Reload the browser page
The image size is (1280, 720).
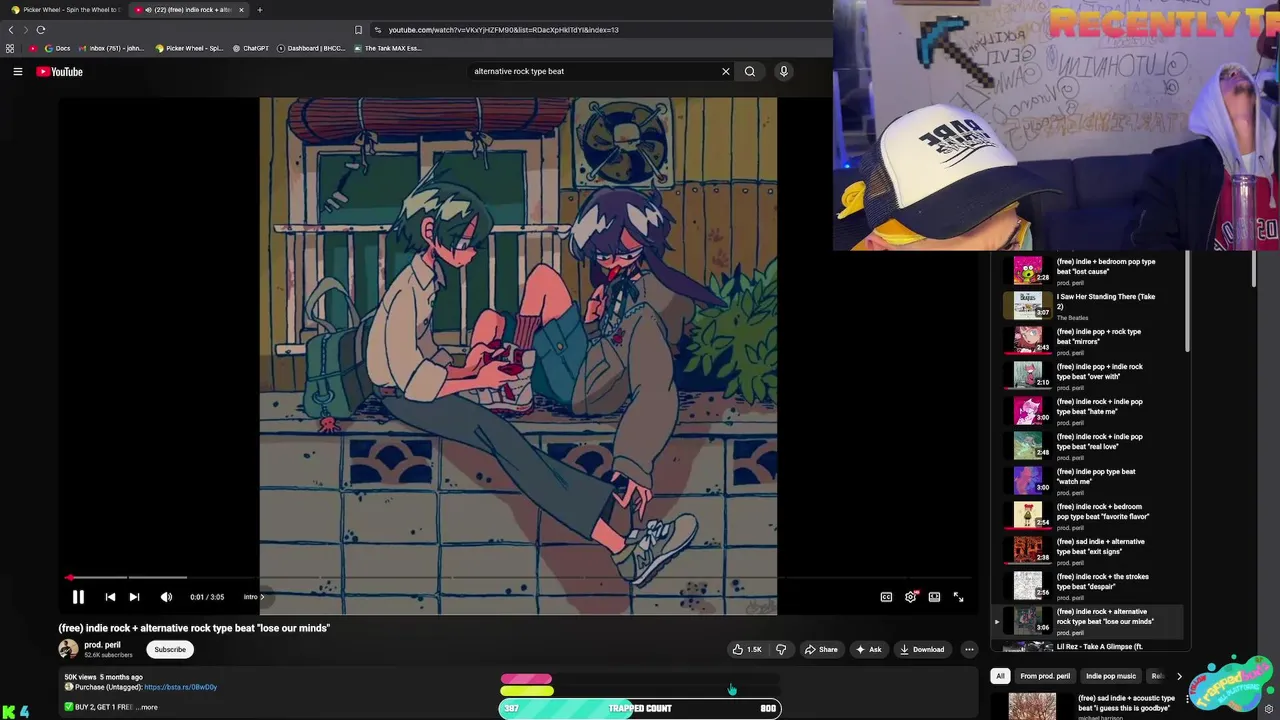(41, 29)
